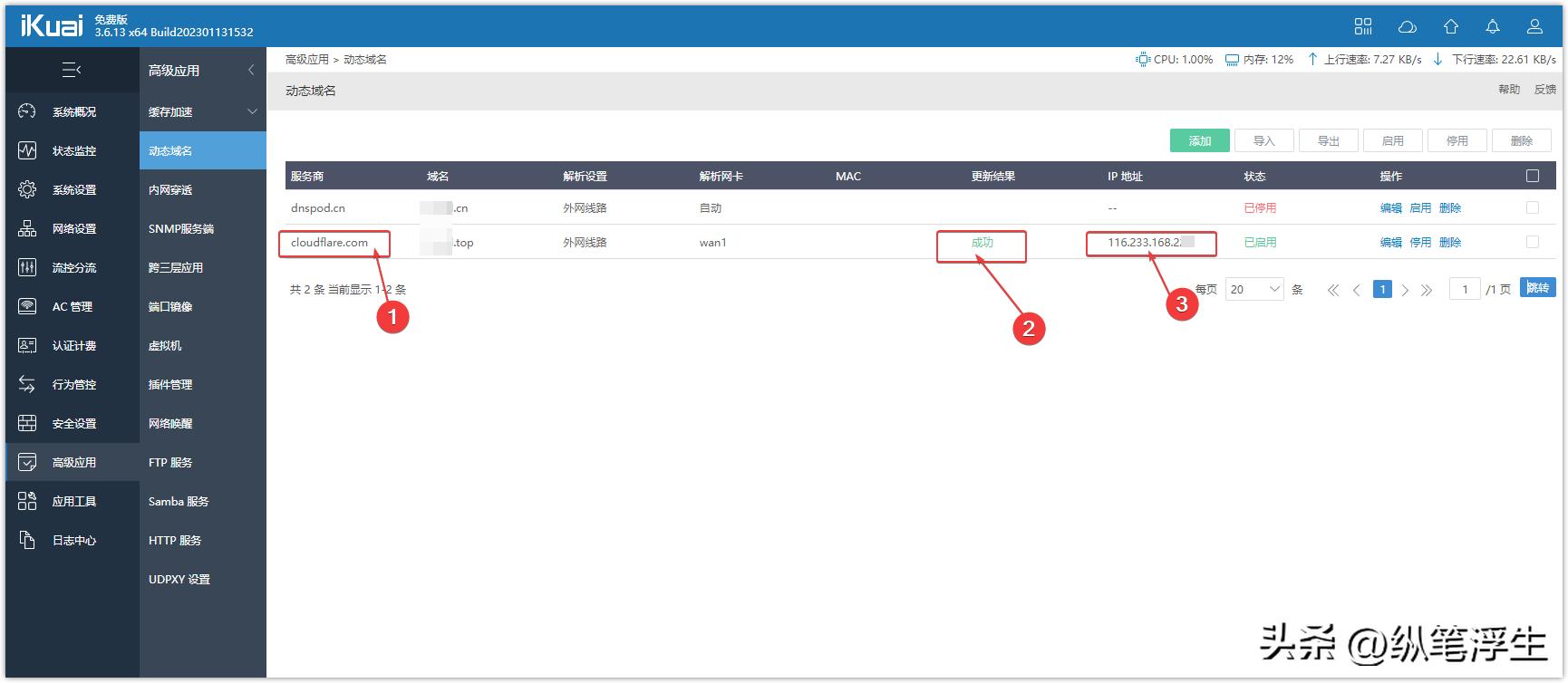Select 动态域名 in the submenu
Image resolution: width=1568 pixels, height=683 pixels.
203,150
